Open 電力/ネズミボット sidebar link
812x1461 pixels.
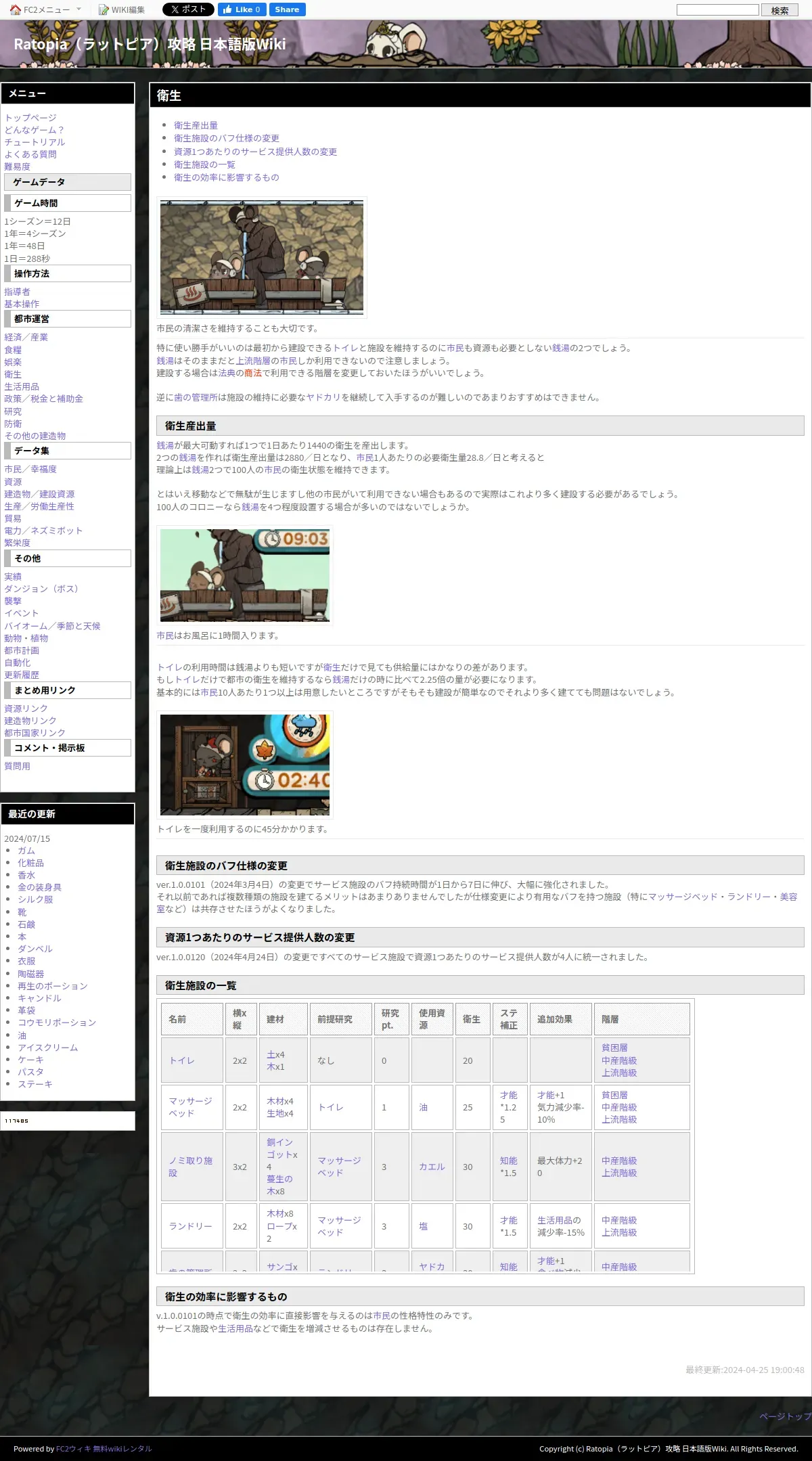click(43, 531)
